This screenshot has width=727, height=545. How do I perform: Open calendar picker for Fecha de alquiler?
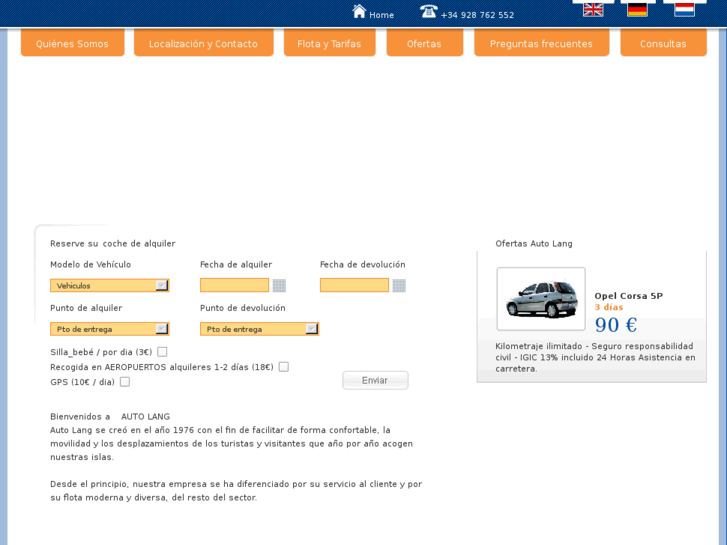click(279, 285)
